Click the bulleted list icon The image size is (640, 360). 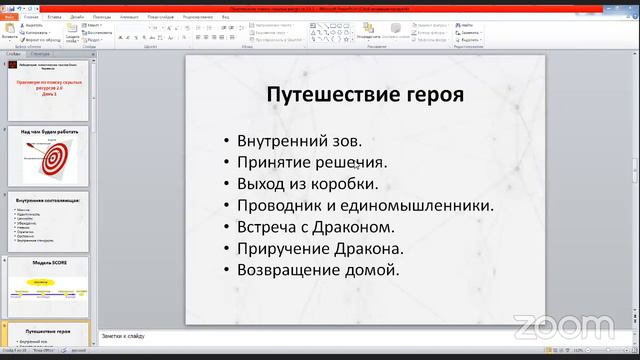(x=198, y=28)
